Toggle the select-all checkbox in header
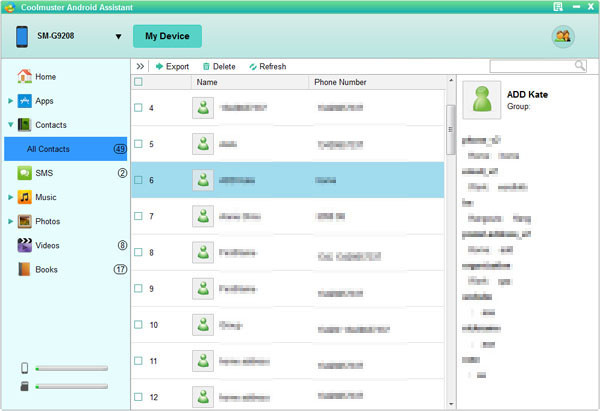600x411 pixels. click(139, 82)
